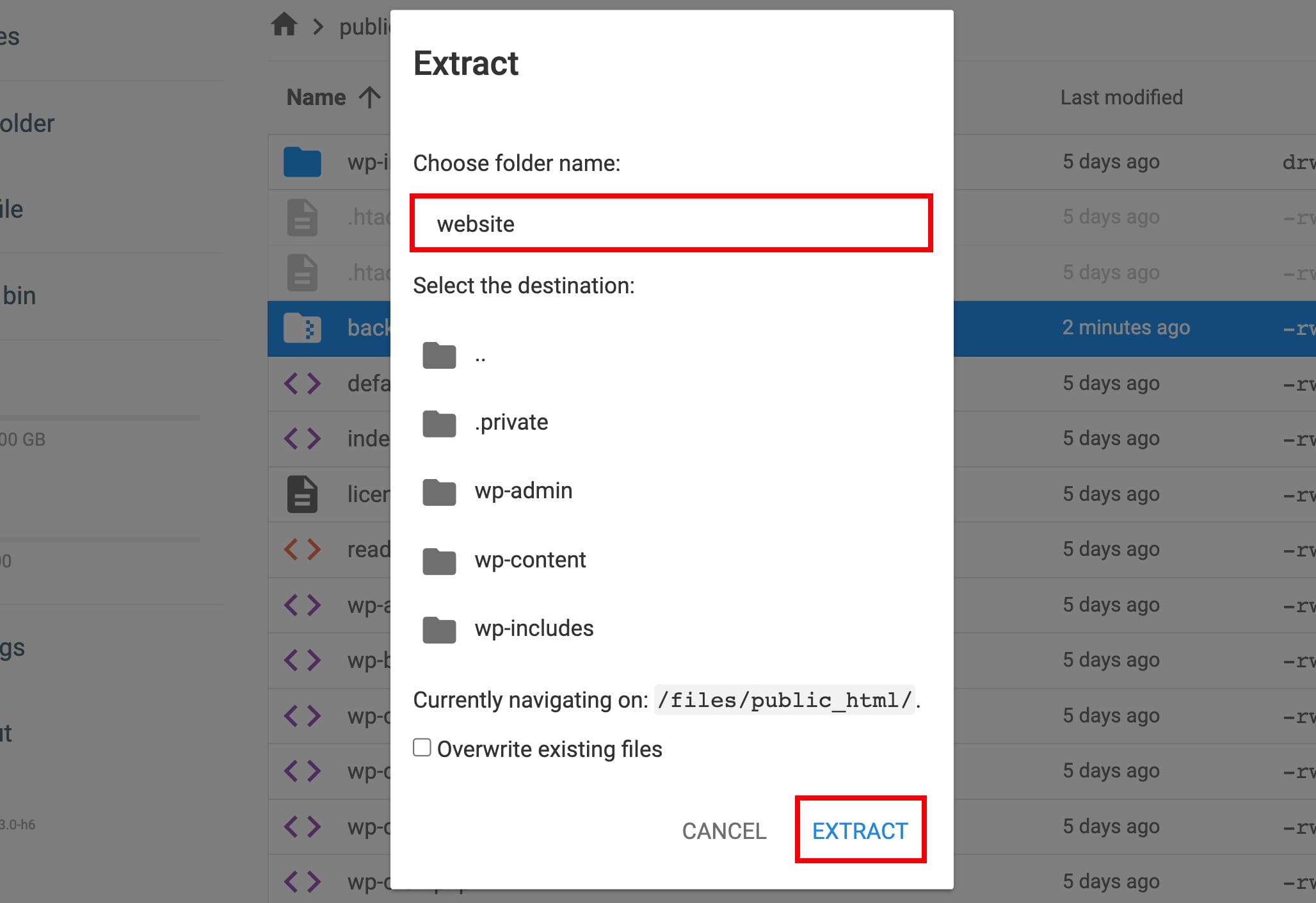The height and width of the screenshot is (903, 1316).
Task: Select wp-content as the extraction destination
Action: (x=530, y=560)
